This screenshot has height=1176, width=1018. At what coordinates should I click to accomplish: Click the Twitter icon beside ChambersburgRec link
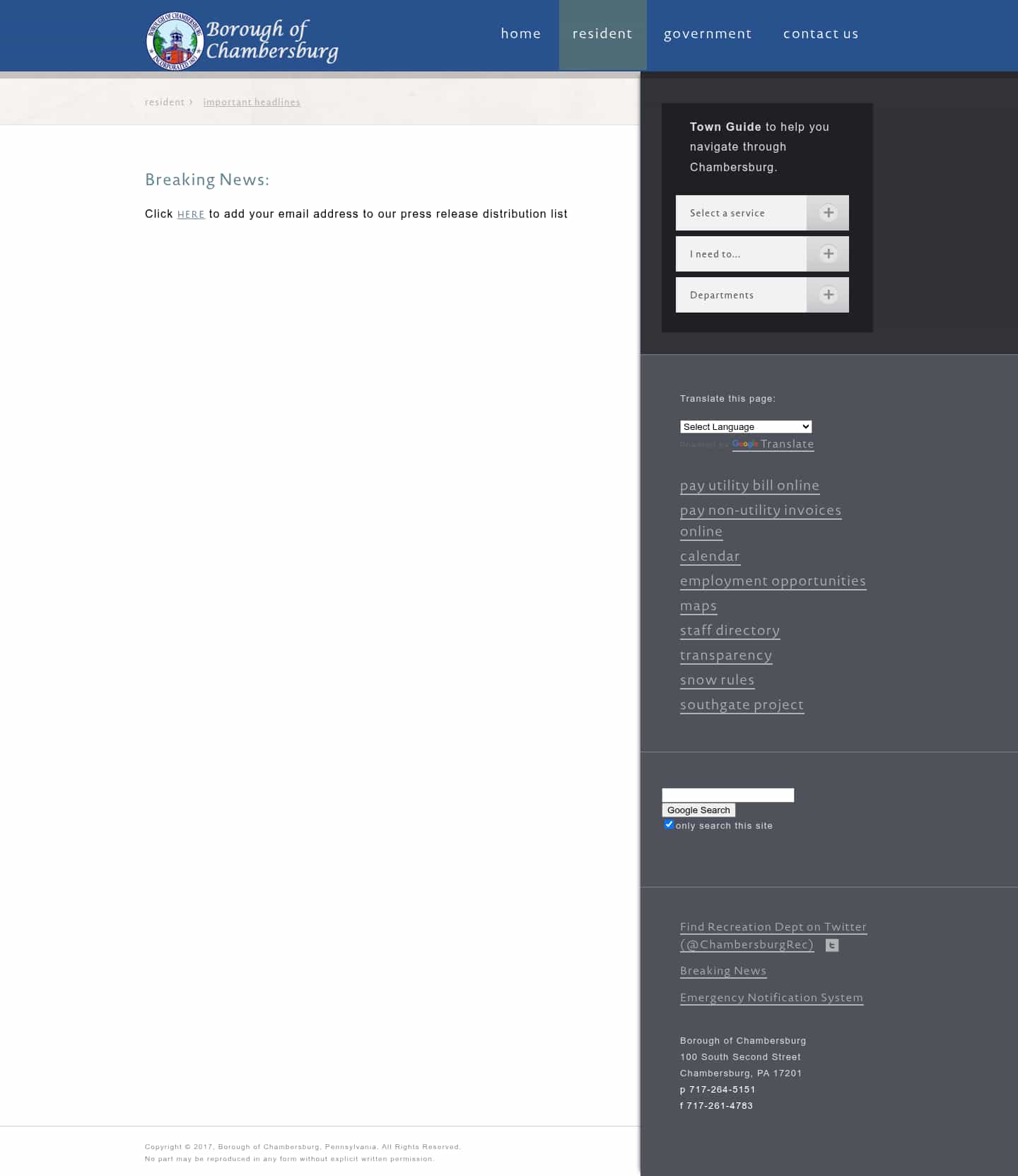[x=832, y=945]
